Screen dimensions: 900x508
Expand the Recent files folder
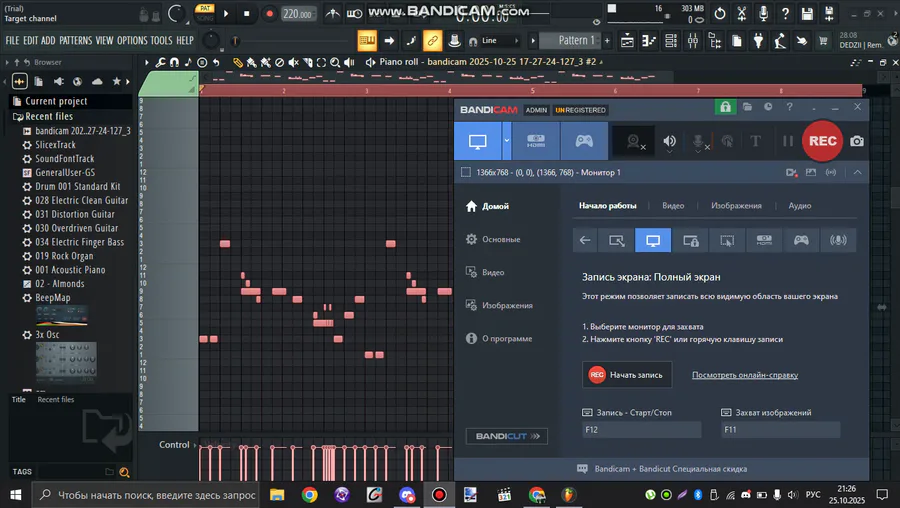[49, 117]
